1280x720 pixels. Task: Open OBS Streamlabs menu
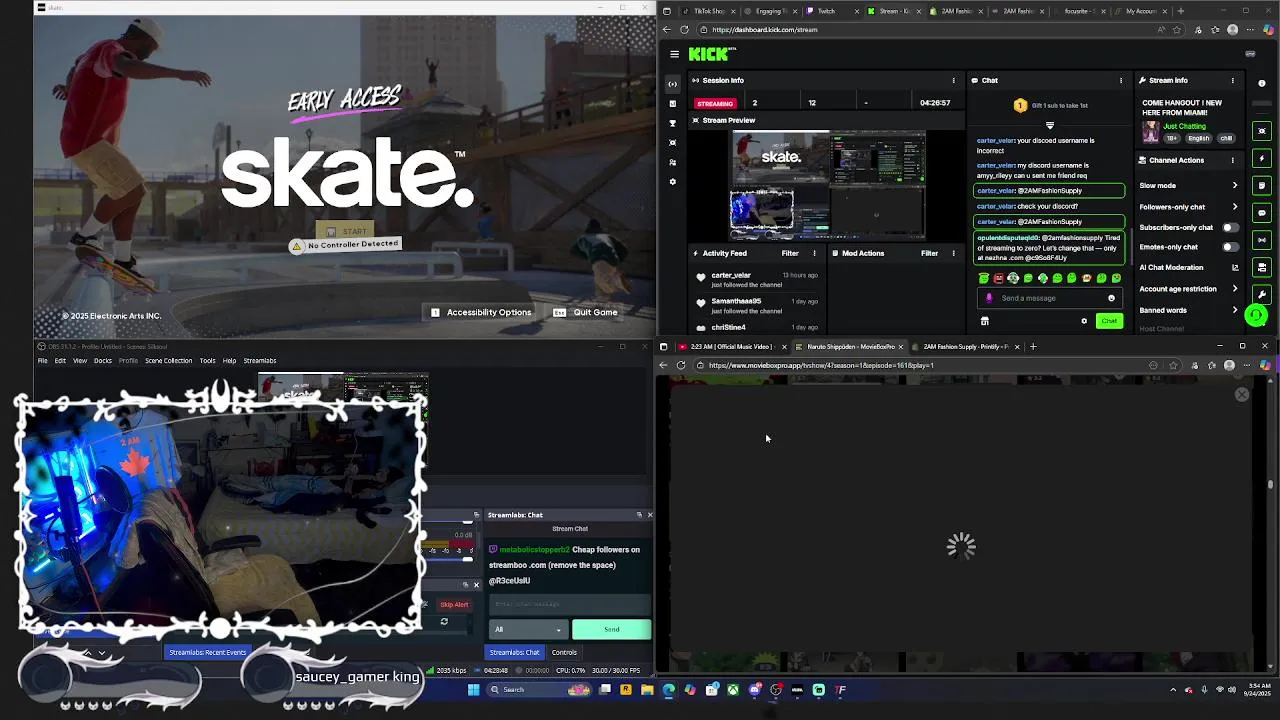pyautogui.click(x=260, y=361)
